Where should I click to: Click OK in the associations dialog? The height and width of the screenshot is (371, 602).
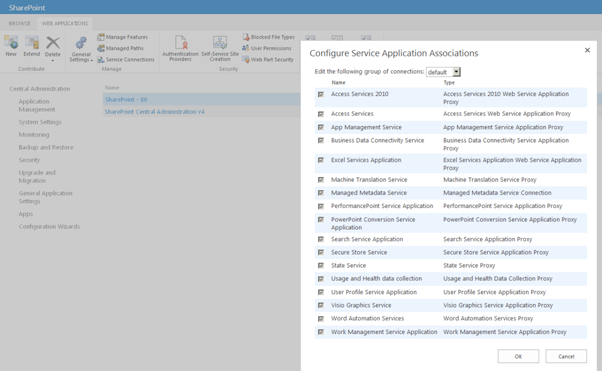(x=518, y=356)
